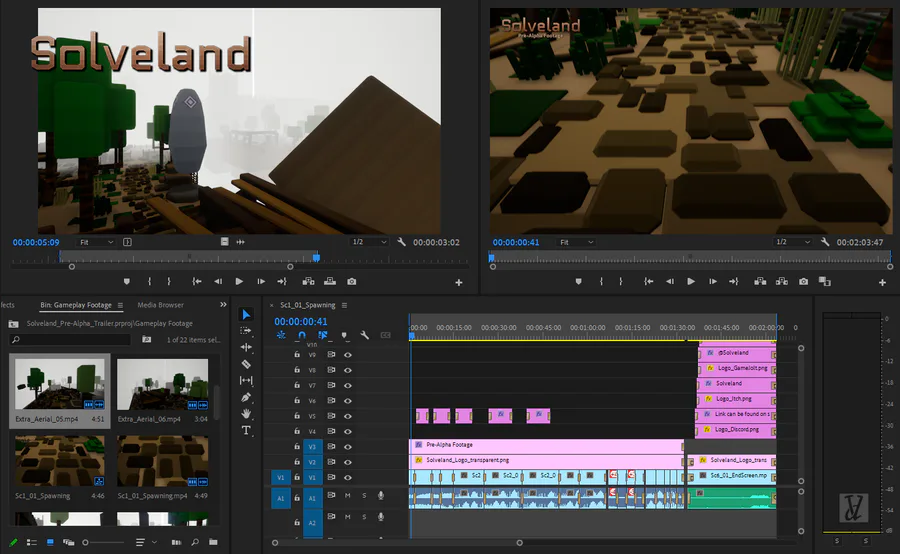Open sort icons dropdown arrow in bin

click(x=154, y=542)
